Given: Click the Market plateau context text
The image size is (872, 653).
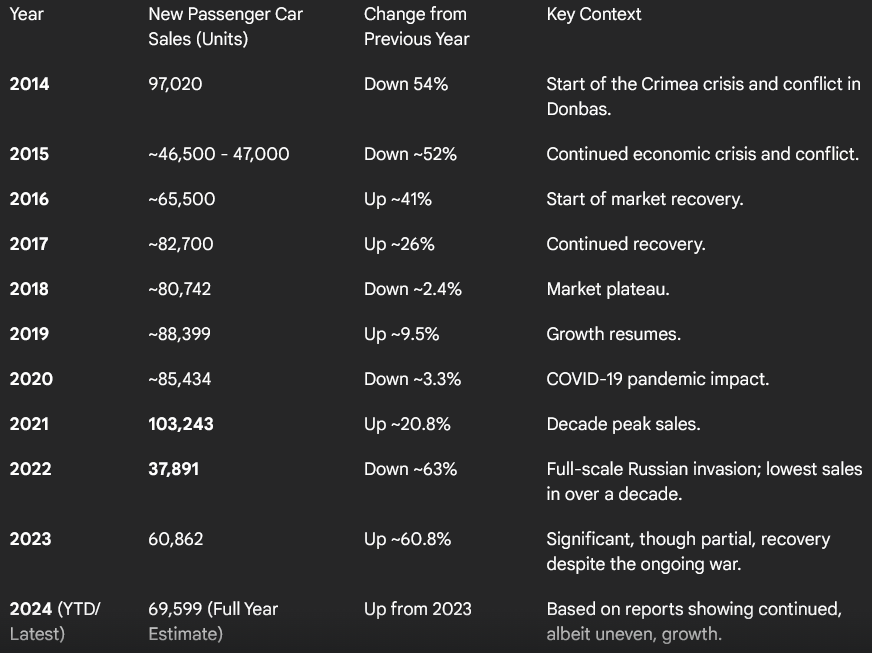Looking at the screenshot, I should click(608, 289).
